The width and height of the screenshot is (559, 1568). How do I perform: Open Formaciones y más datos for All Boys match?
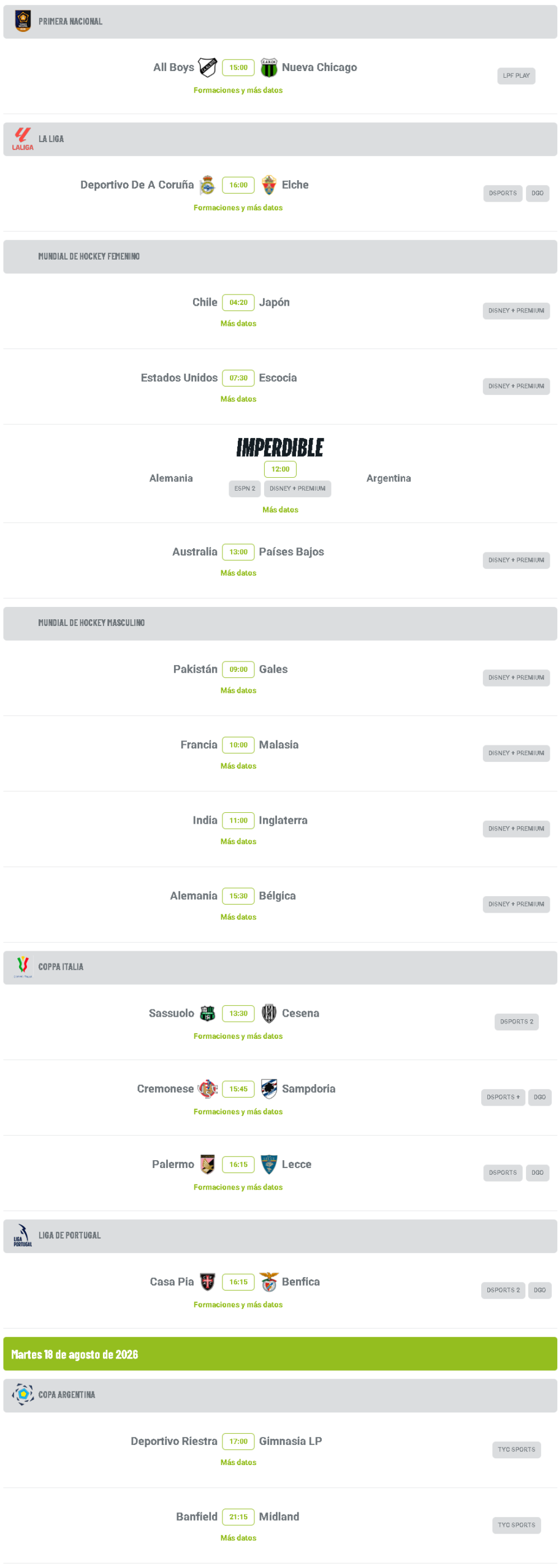coord(238,90)
